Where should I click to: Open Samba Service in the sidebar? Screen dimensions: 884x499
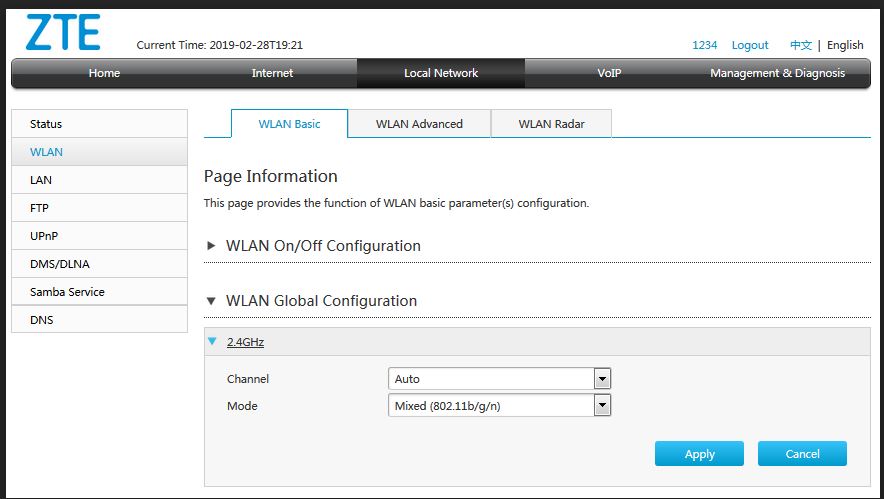pos(99,292)
